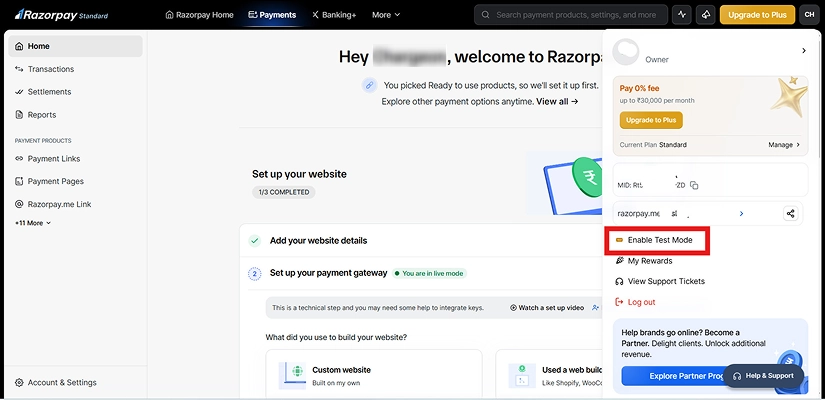825x400 pixels.
Task: Click the Pay 0% fee heading
Action: (x=639, y=88)
